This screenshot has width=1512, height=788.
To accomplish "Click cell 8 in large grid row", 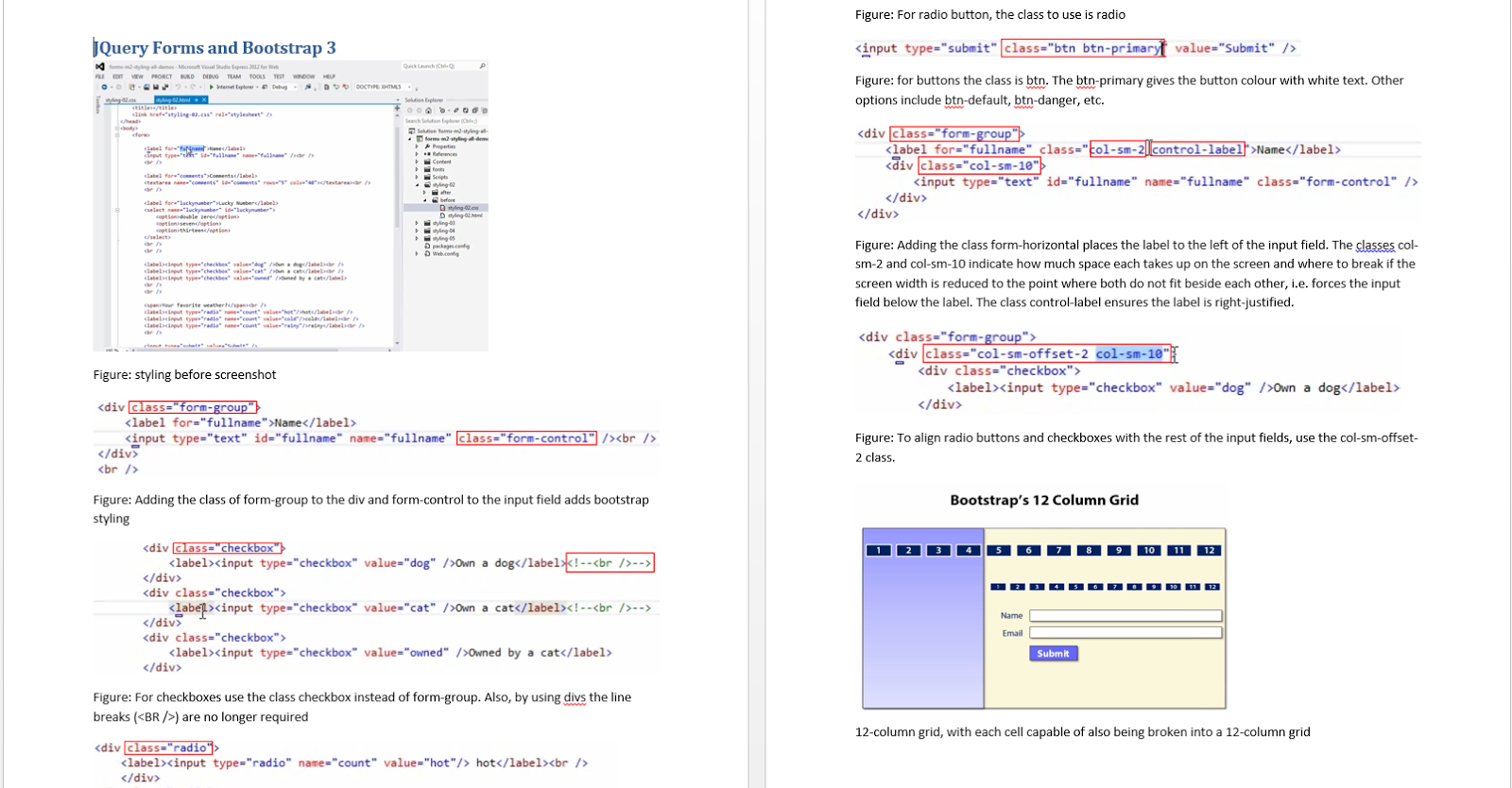I will [1089, 550].
